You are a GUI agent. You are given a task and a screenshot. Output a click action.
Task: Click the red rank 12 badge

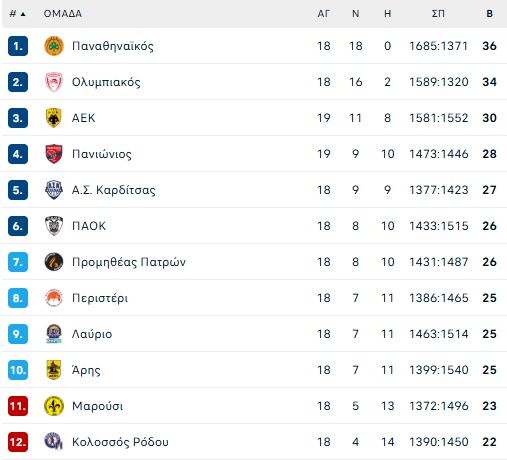click(x=18, y=442)
